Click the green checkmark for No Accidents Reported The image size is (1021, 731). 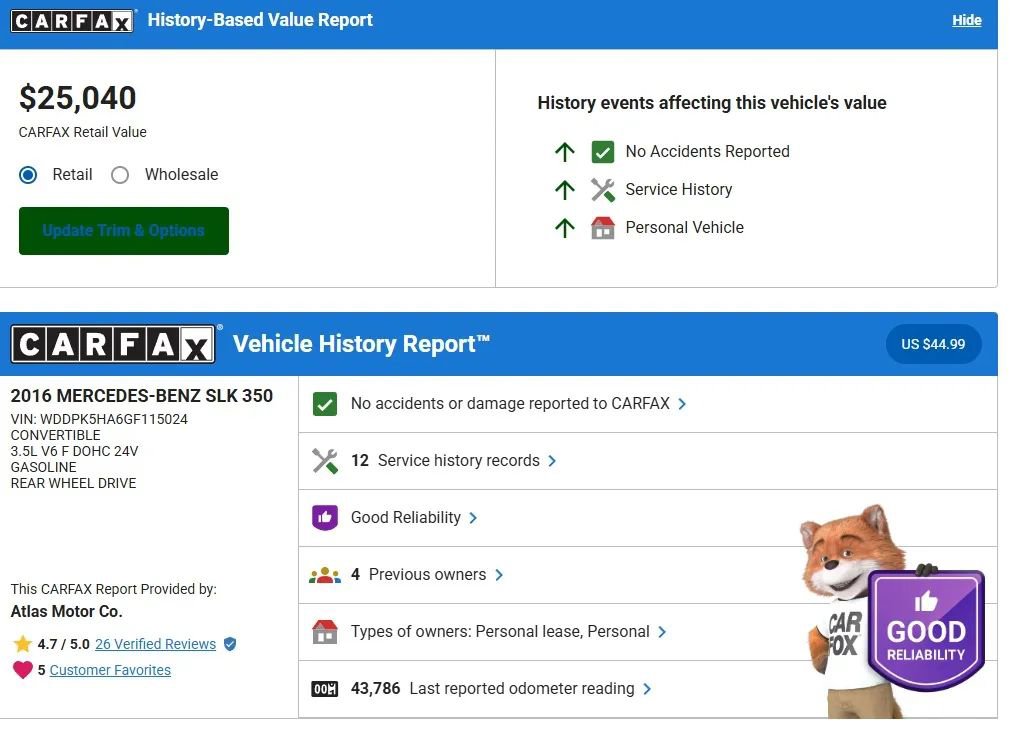tap(602, 152)
